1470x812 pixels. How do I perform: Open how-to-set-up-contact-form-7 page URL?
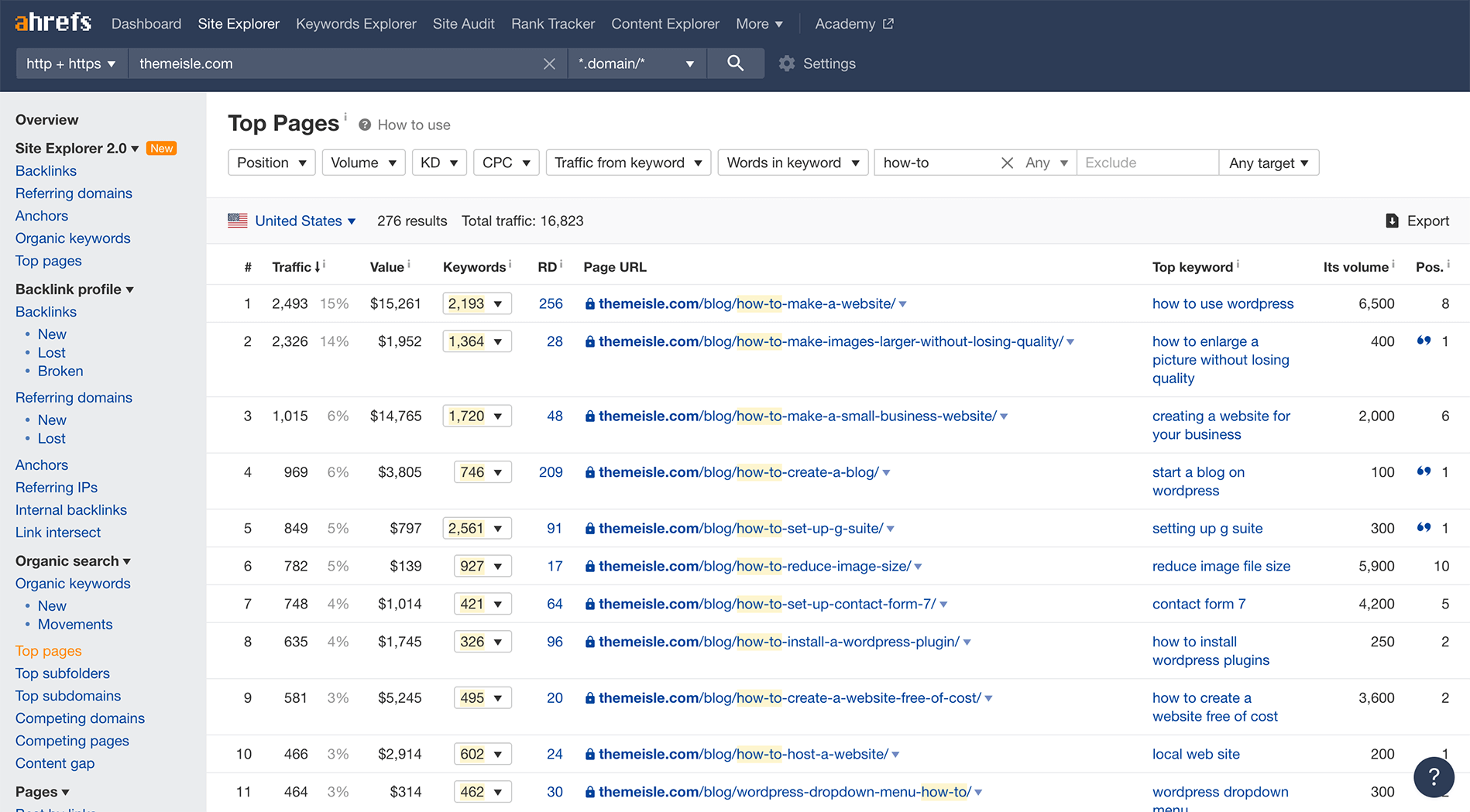767,605
